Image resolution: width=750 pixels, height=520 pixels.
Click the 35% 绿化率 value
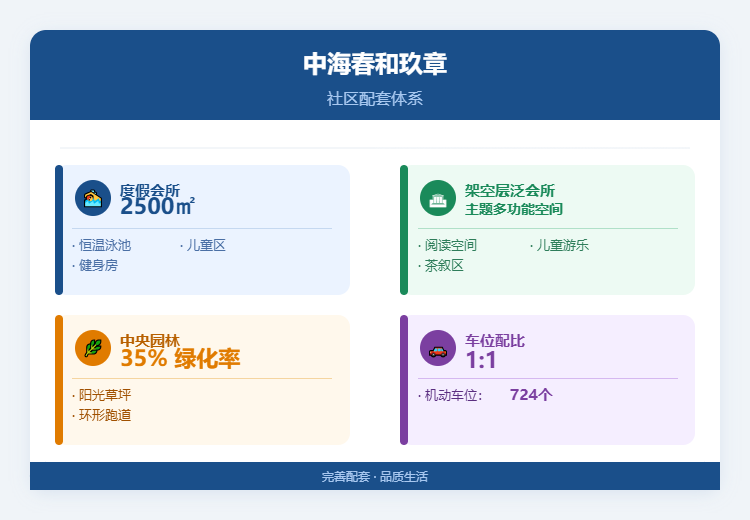tap(180, 358)
